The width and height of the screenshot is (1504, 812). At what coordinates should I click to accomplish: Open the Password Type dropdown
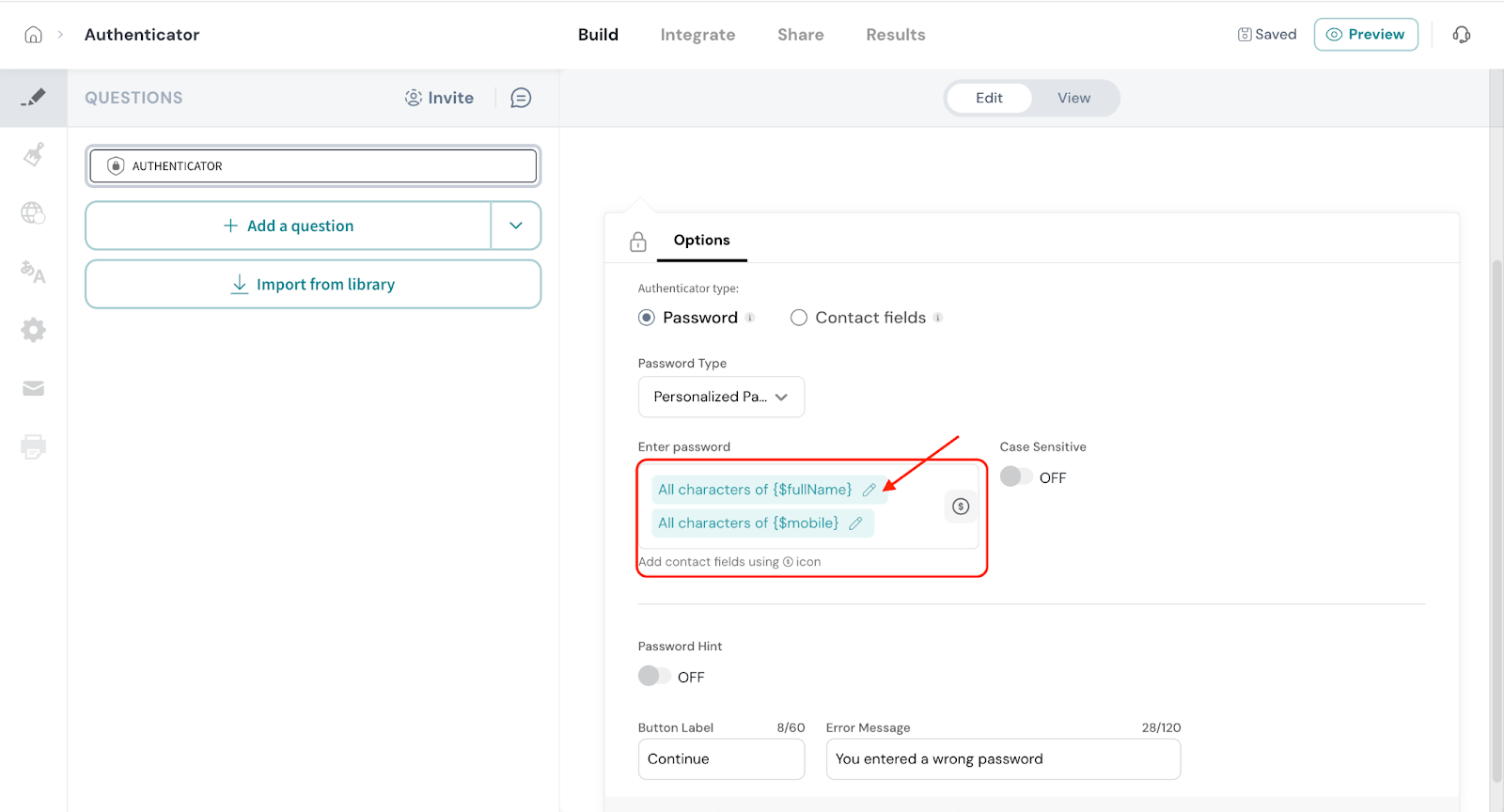click(x=721, y=397)
